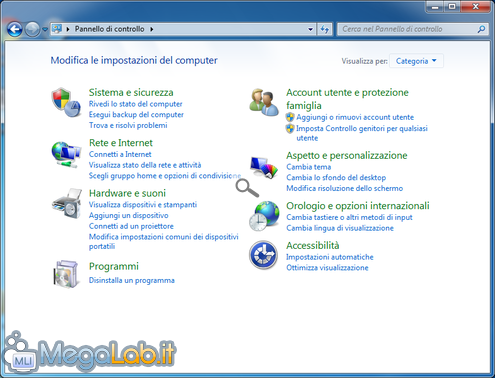Click the Programmi software box icon

click(x=66, y=274)
